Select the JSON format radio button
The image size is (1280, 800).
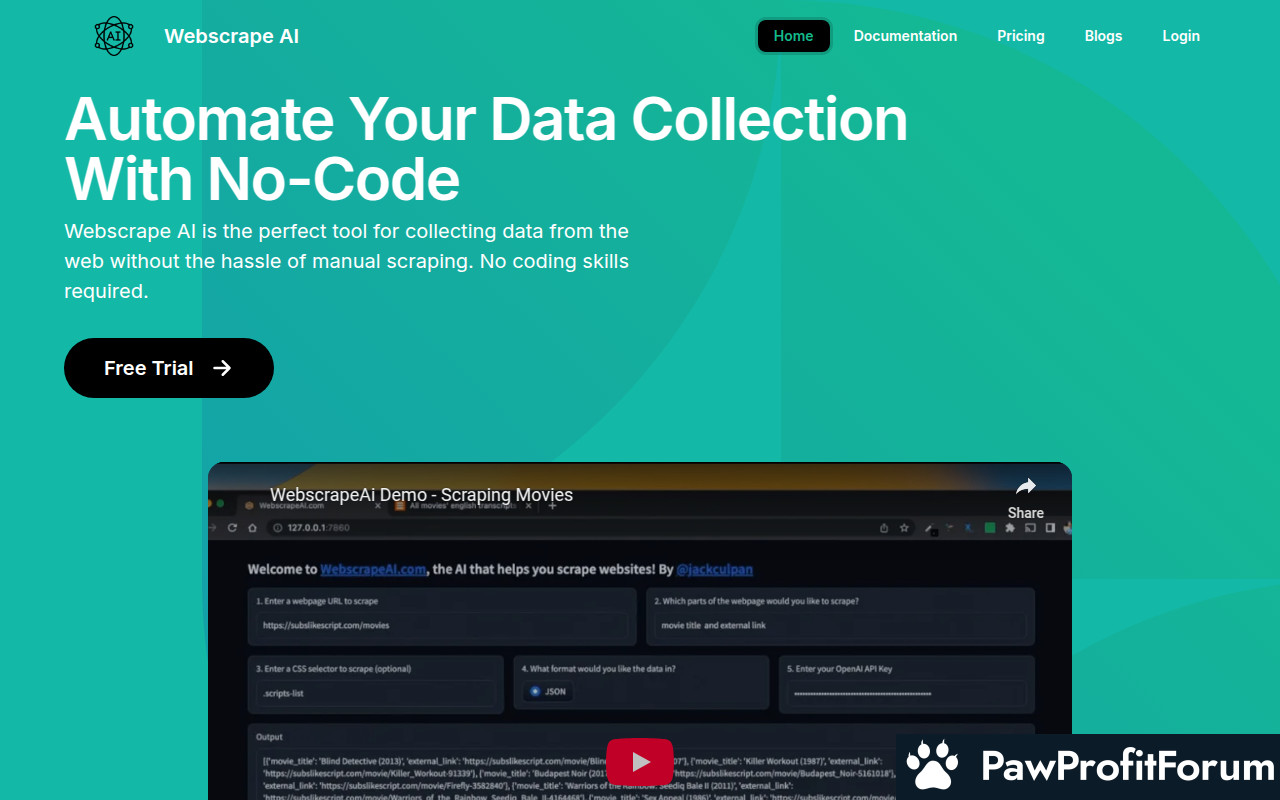(x=535, y=691)
